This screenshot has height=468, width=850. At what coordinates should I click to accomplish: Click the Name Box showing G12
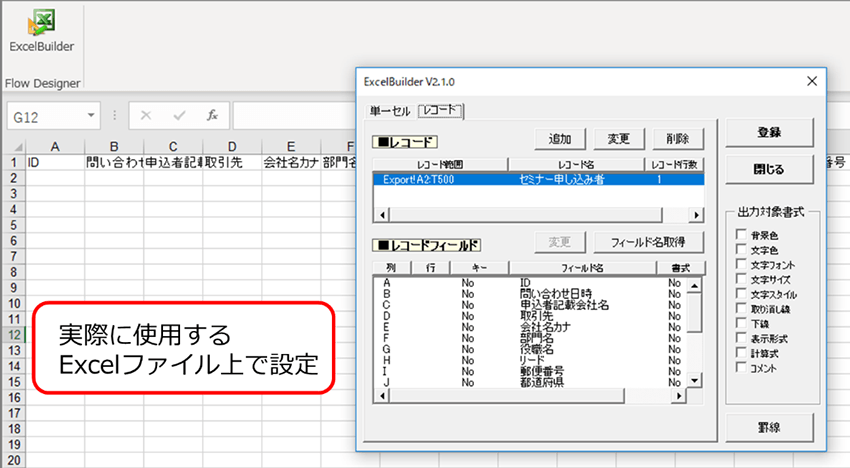click(47, 116)
